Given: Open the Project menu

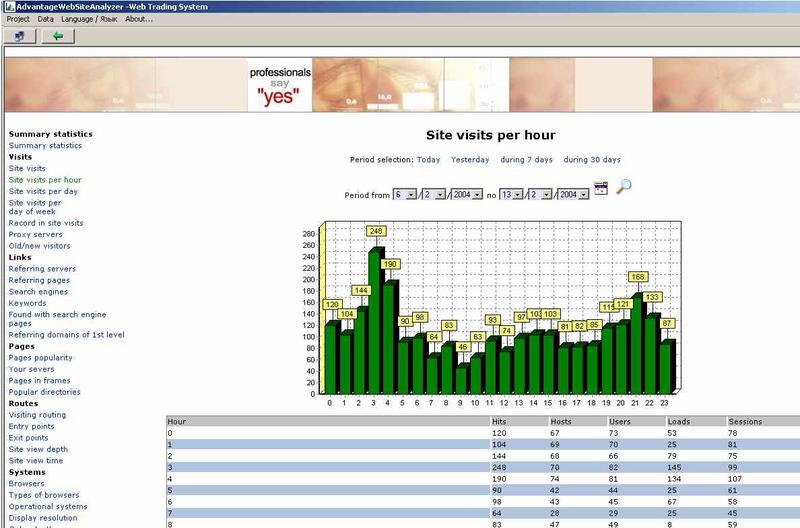Looking at the screenshot, I should click(18, 19).
